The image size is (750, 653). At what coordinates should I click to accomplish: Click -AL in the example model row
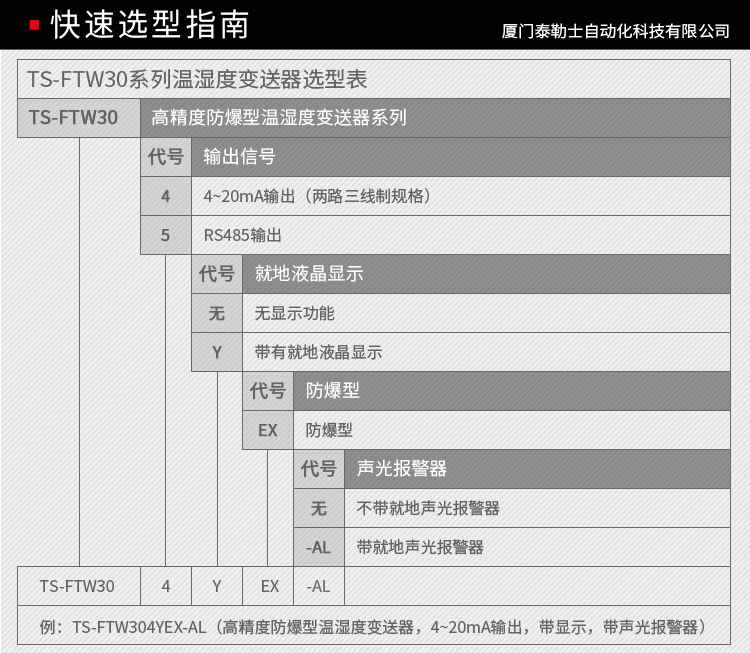[x=319, y=587]
